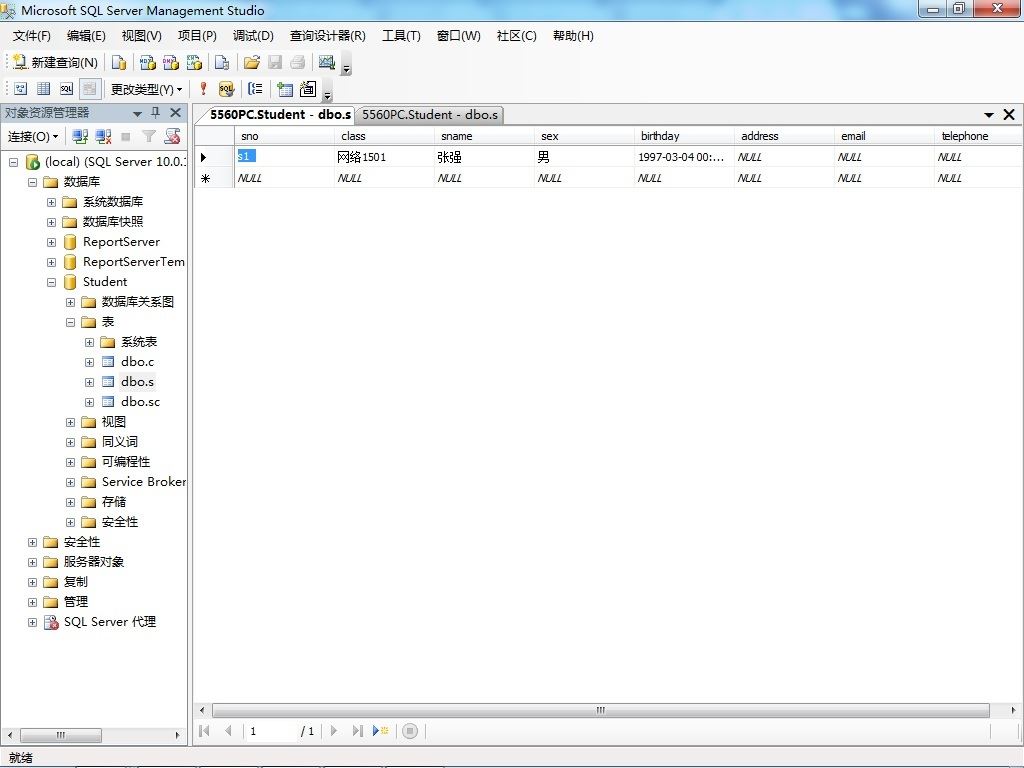
Task: Click the Add Group By icon
Action: (x=255, y=89)
